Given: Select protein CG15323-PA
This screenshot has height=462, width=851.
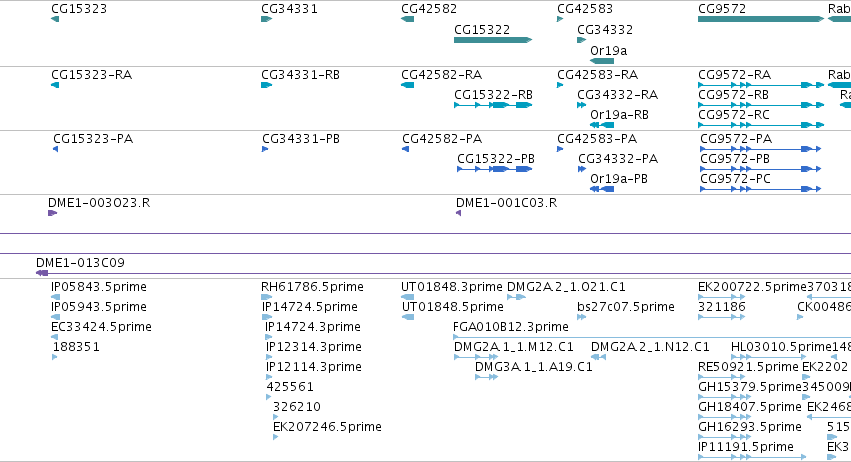Looking at the screenshot, I should point(93,138).
